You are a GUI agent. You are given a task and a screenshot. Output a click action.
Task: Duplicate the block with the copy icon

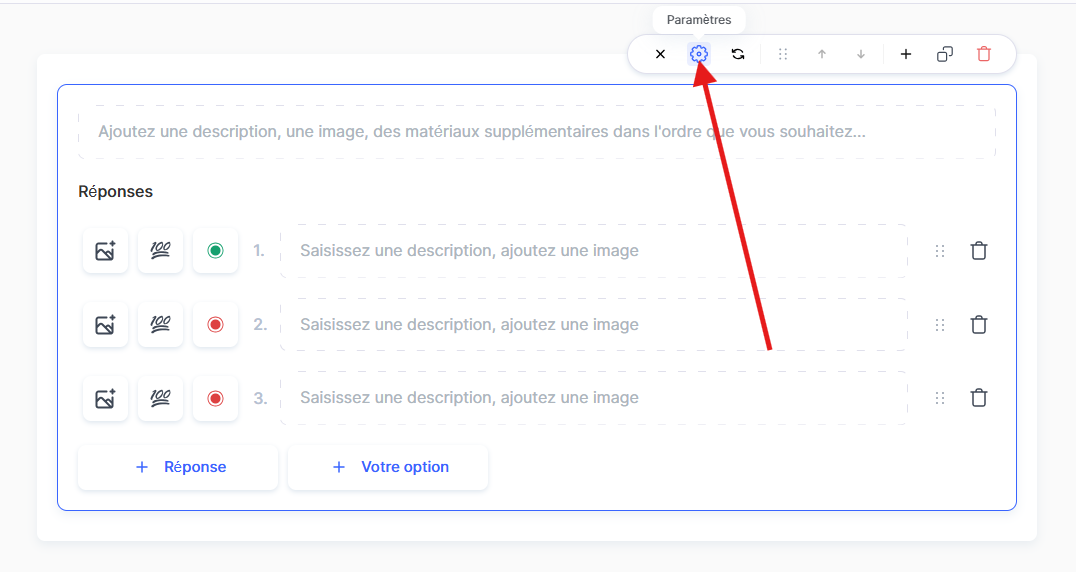[x=945, y=54]
